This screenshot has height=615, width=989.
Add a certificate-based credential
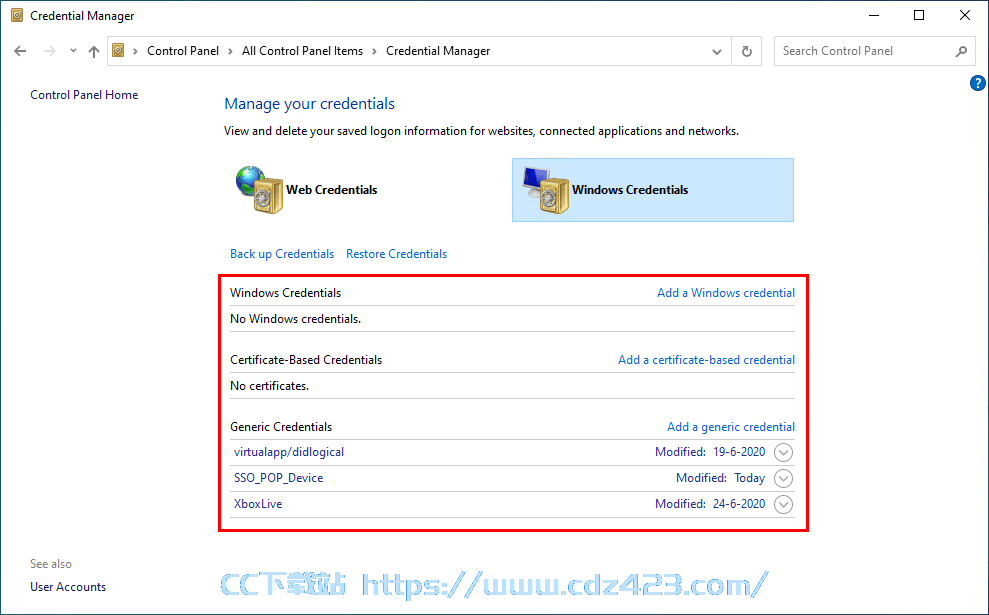706,360
